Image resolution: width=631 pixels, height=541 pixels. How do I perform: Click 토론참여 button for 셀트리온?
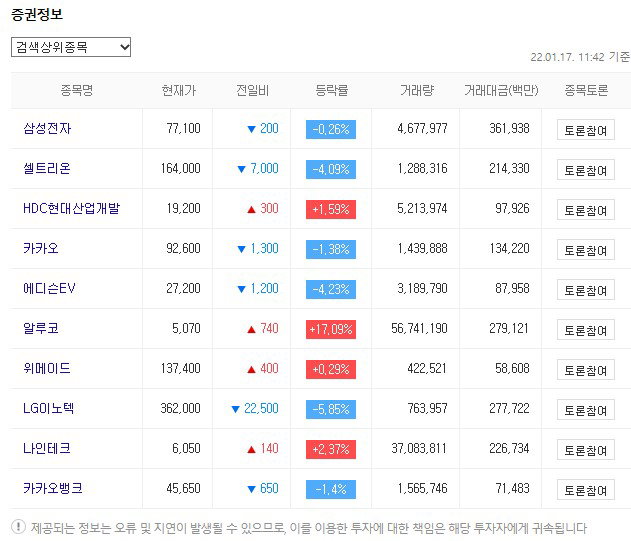pos(586,169)
